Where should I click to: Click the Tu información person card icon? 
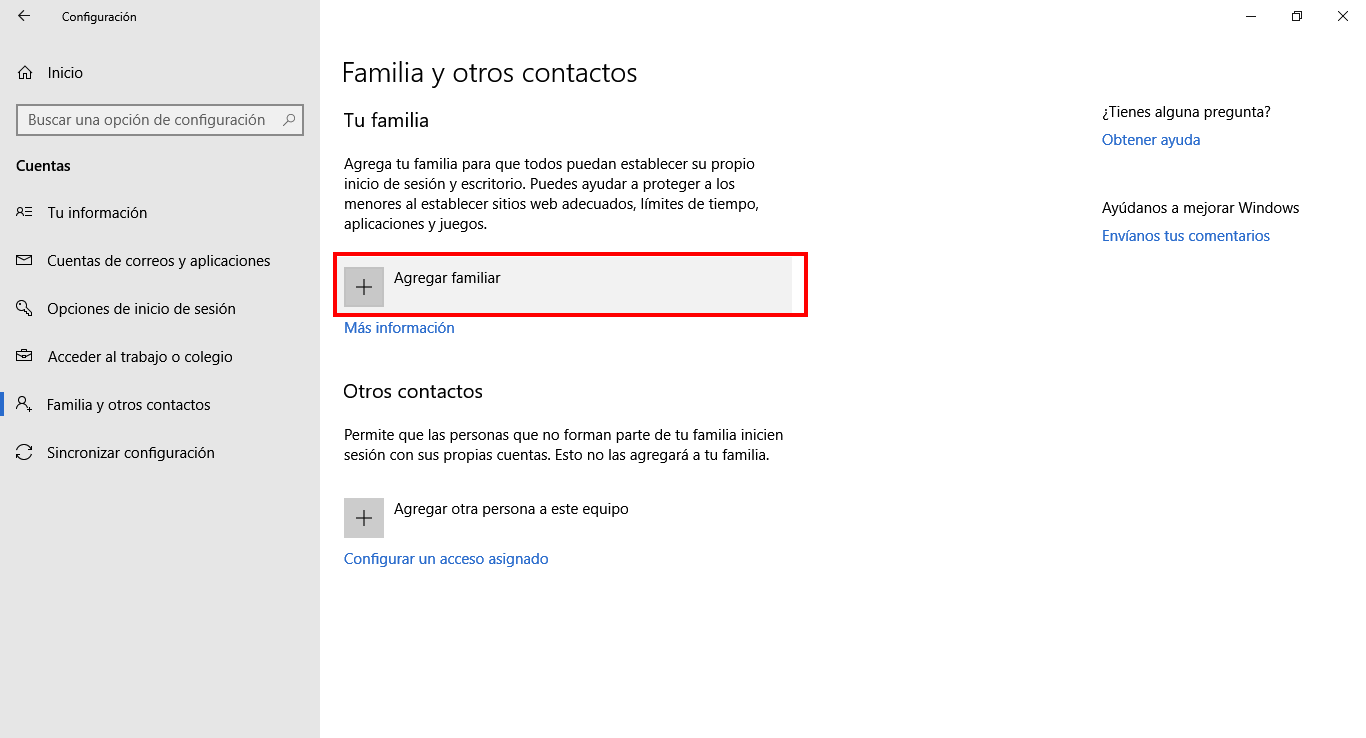click(25, 213)
